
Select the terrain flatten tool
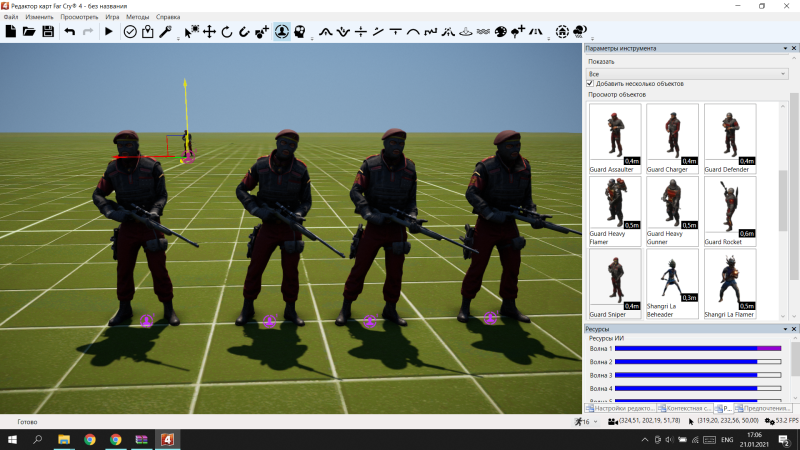395,32
